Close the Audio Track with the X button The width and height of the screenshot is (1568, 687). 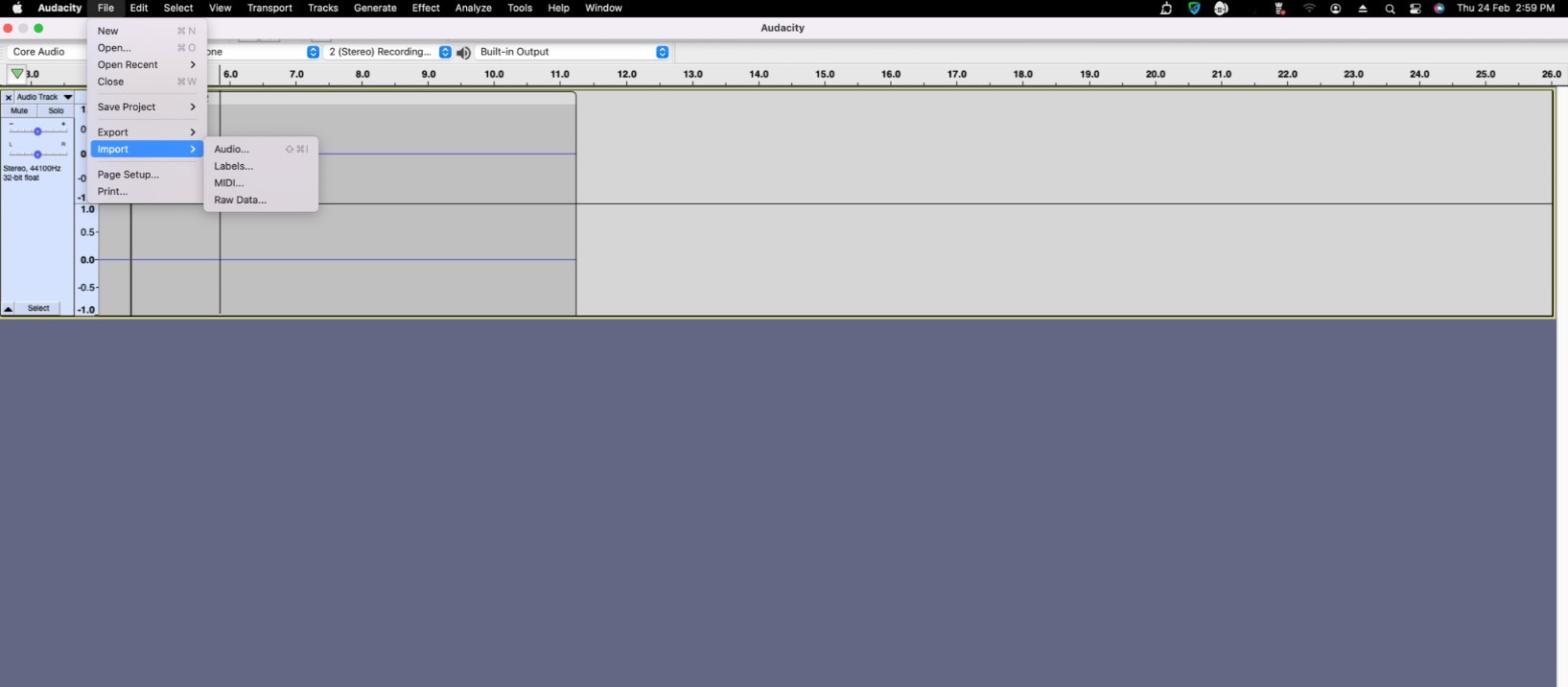[x=8, y=97]
